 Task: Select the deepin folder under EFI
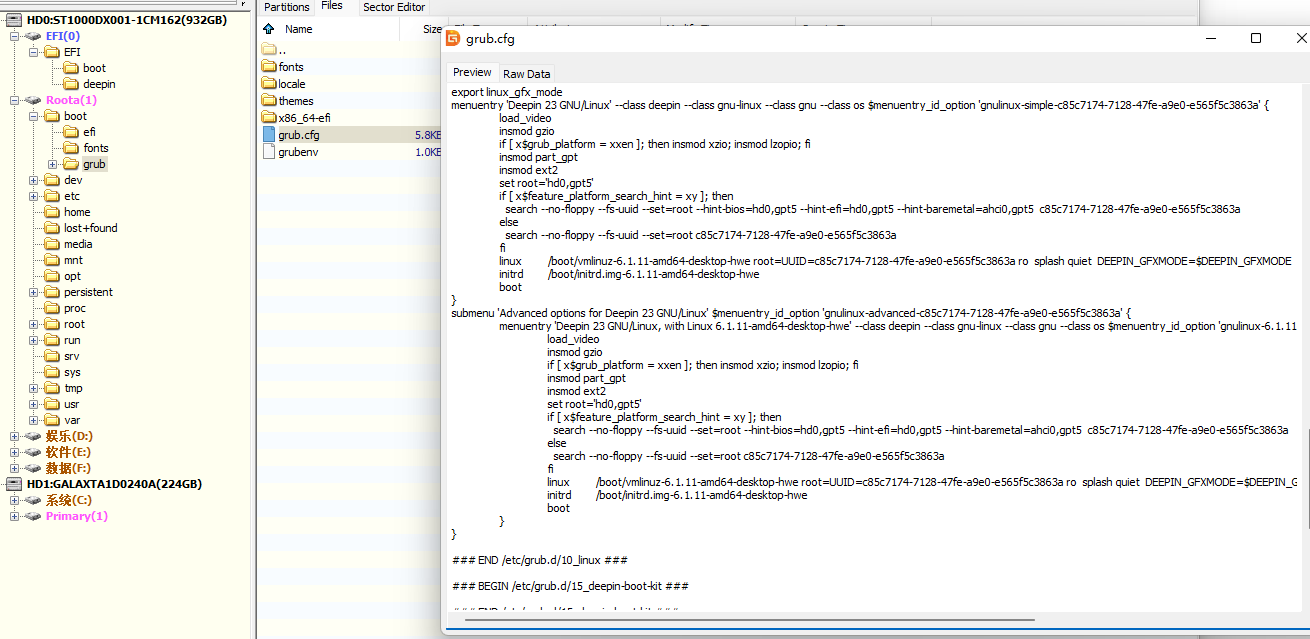point(99,84)
